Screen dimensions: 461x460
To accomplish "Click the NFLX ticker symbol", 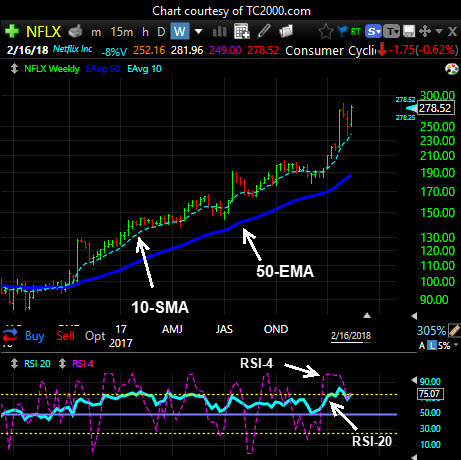I will (43, 32).
